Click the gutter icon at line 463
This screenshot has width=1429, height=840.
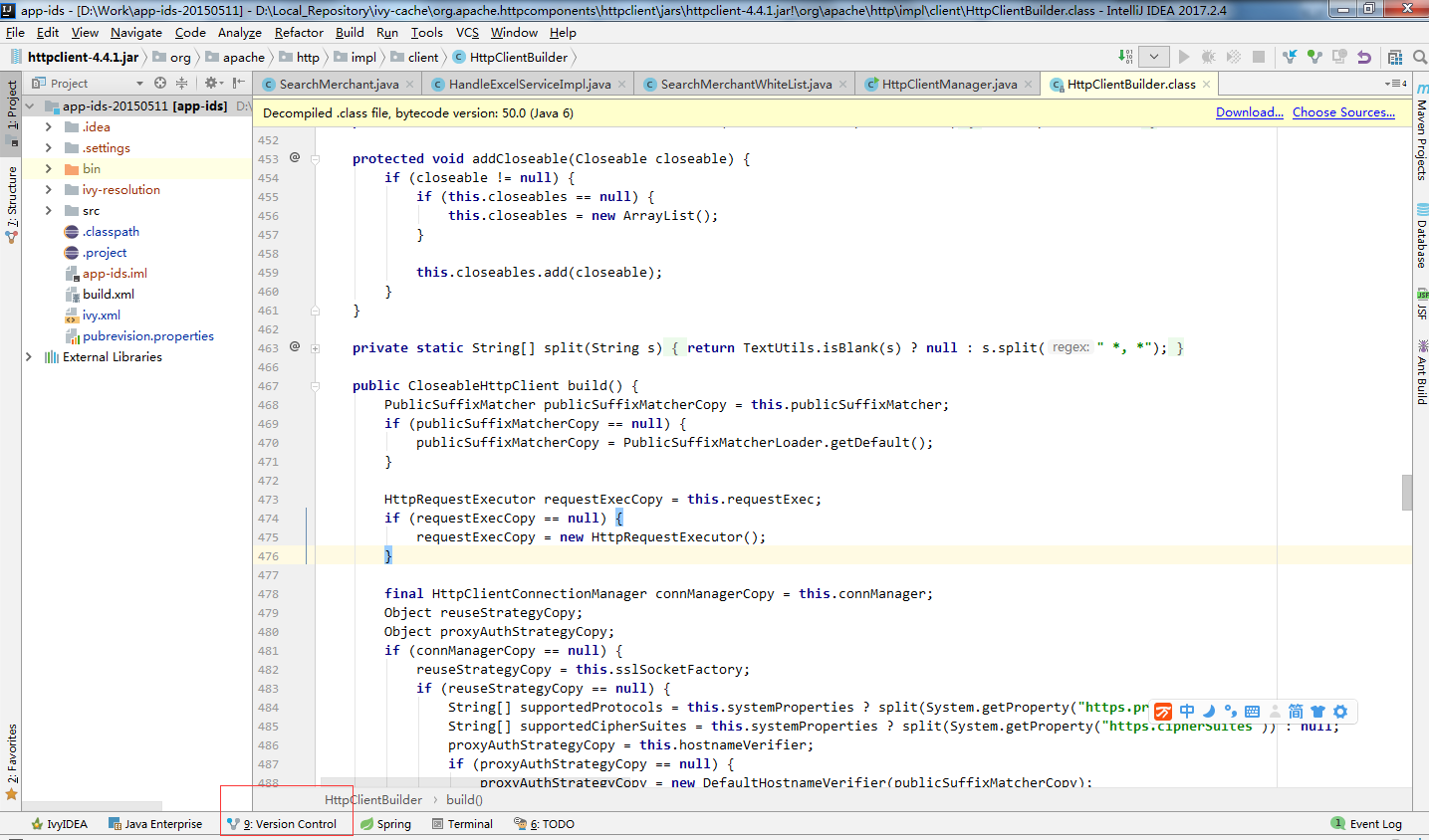tap(295, 346)
